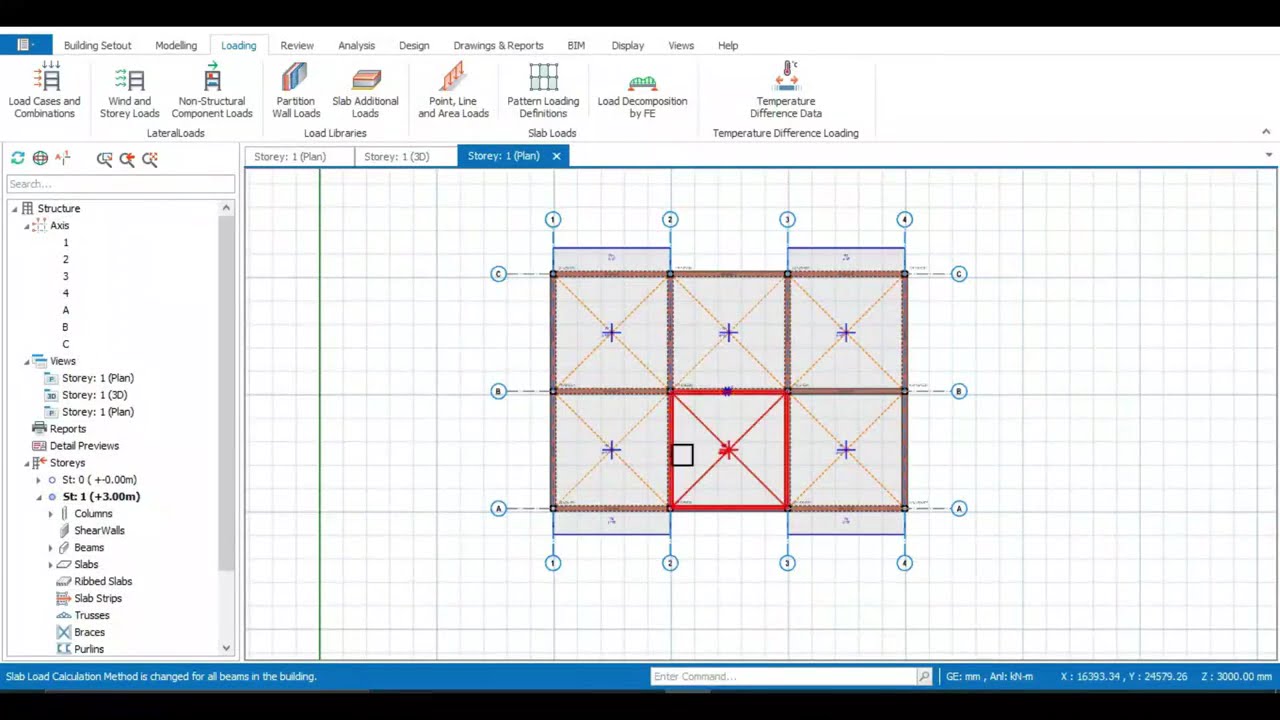Click the axis labels icon in tree toolbar
1280x720 pixels.
pos(63,158)
